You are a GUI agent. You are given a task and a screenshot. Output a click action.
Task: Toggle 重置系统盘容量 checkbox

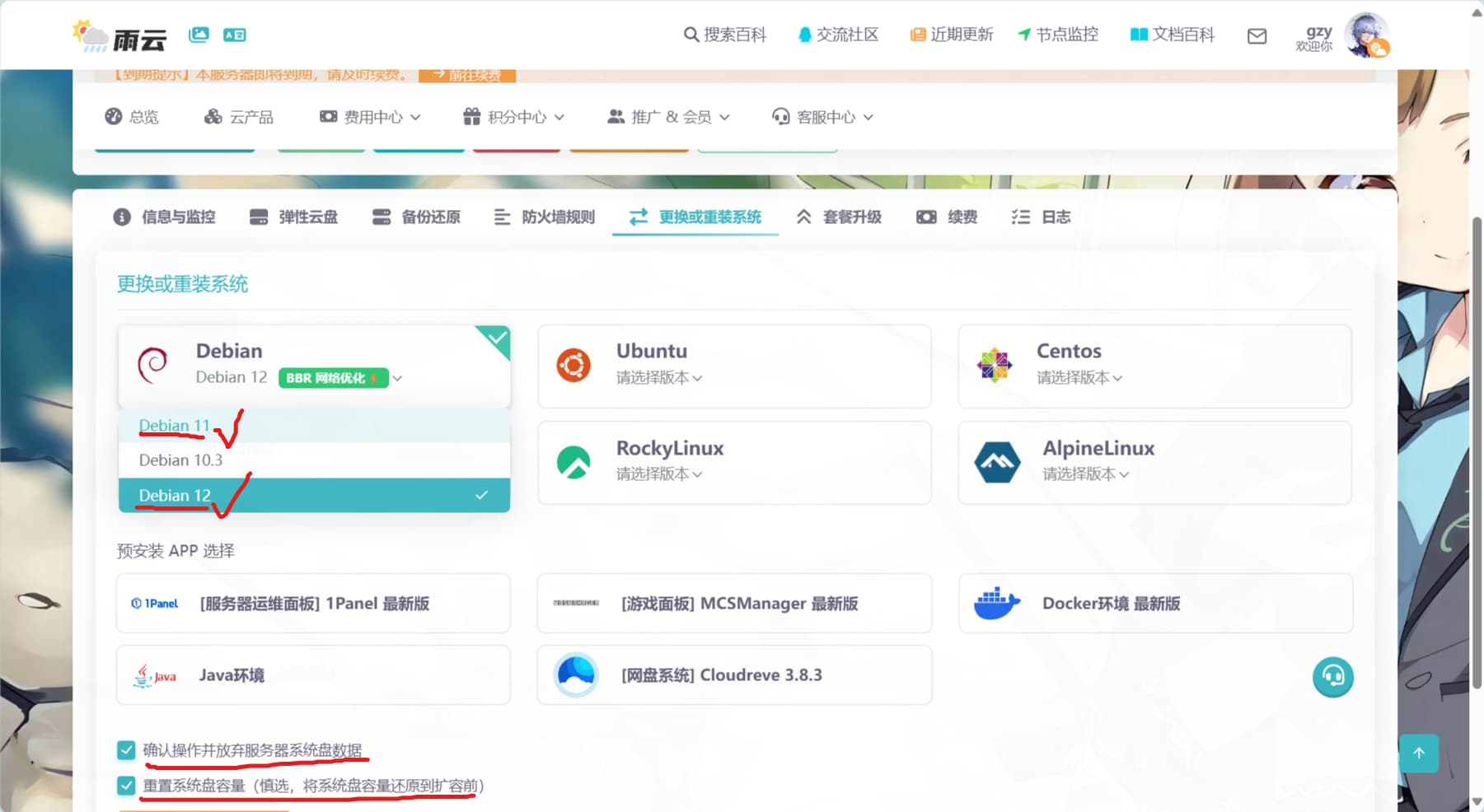coord(126,786)
